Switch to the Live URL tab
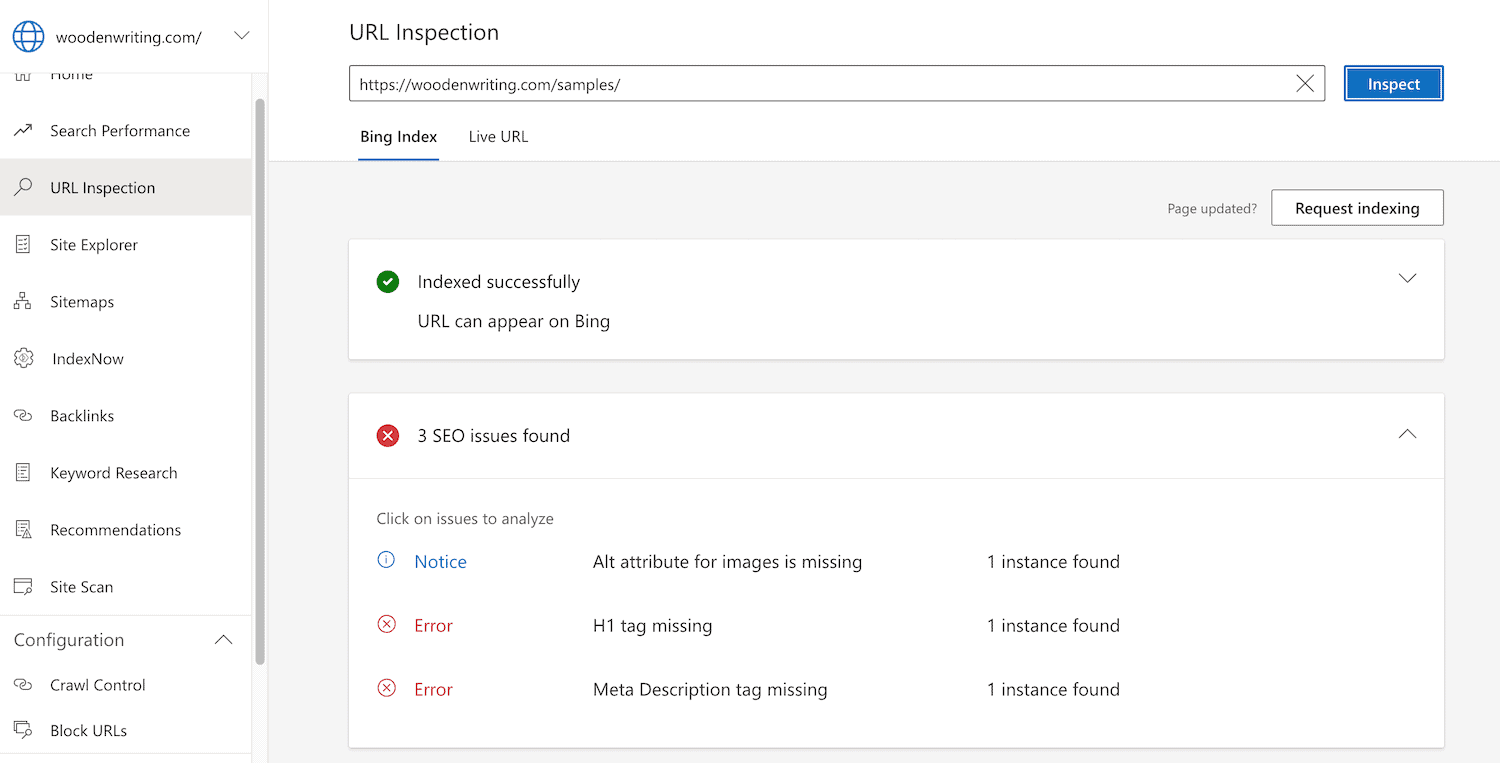The width and height of the screenshot is (1500, 763). (x=497, y=136)
